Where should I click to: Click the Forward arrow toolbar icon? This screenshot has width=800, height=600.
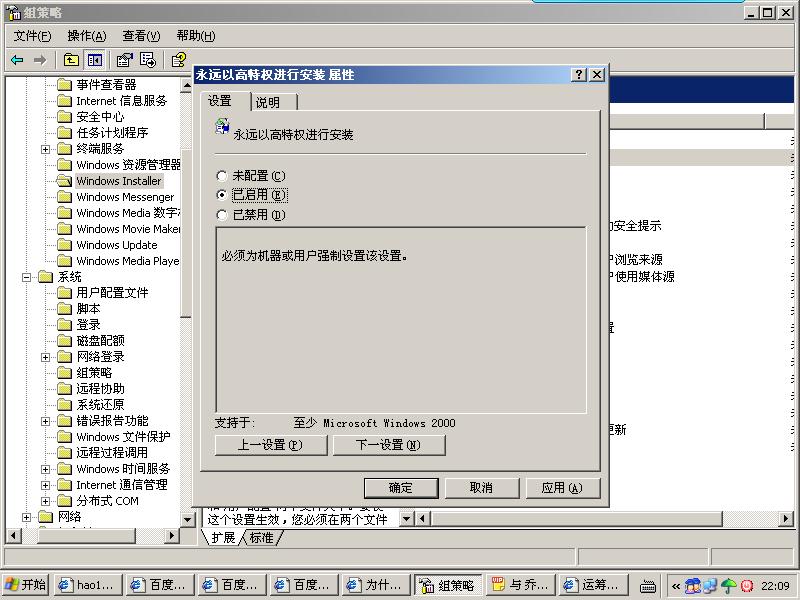click(40, 60)
